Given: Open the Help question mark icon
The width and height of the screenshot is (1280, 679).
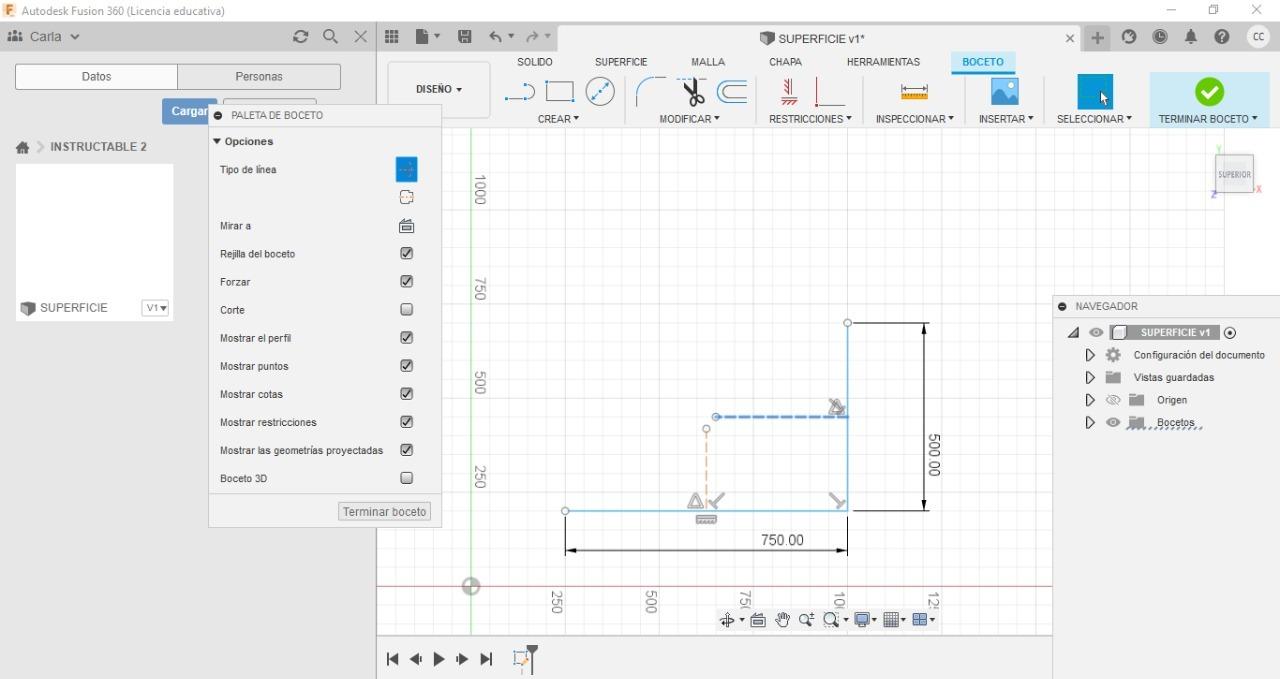Looking at the screenshot, I should pyautogui.click(x=1222, y=37).
